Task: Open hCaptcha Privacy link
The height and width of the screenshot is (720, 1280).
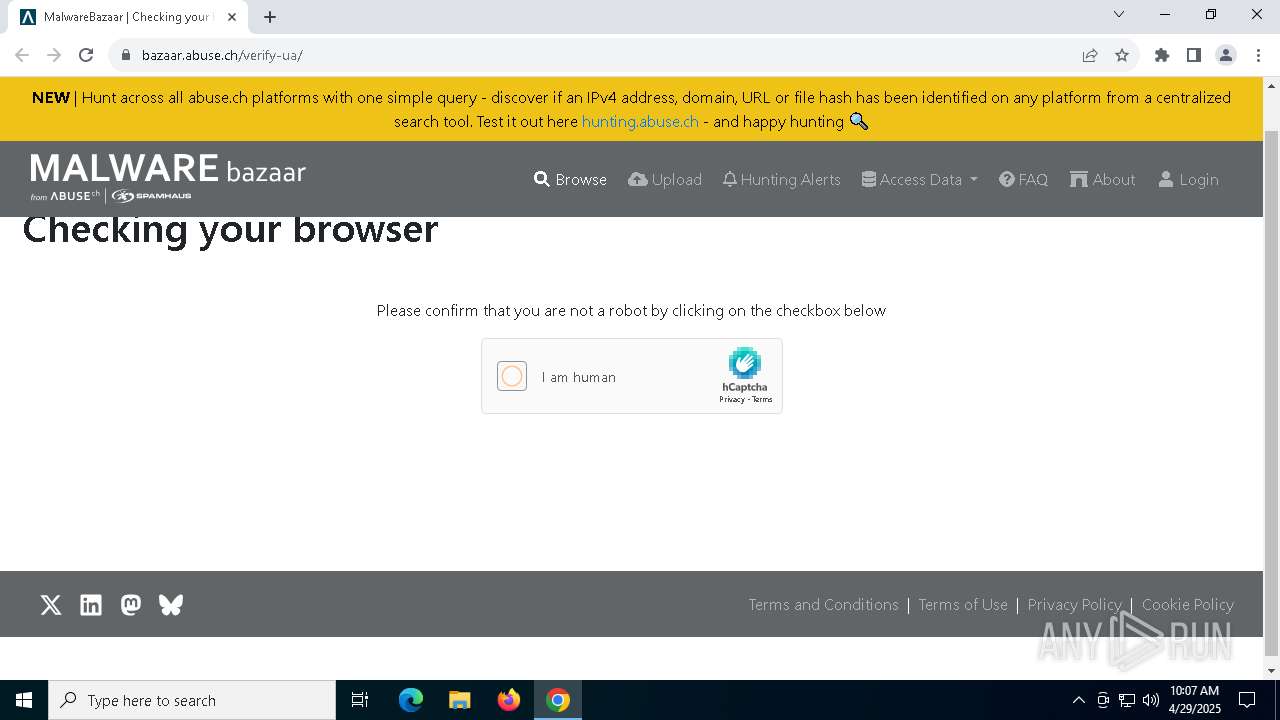Action: coord(732,399)
